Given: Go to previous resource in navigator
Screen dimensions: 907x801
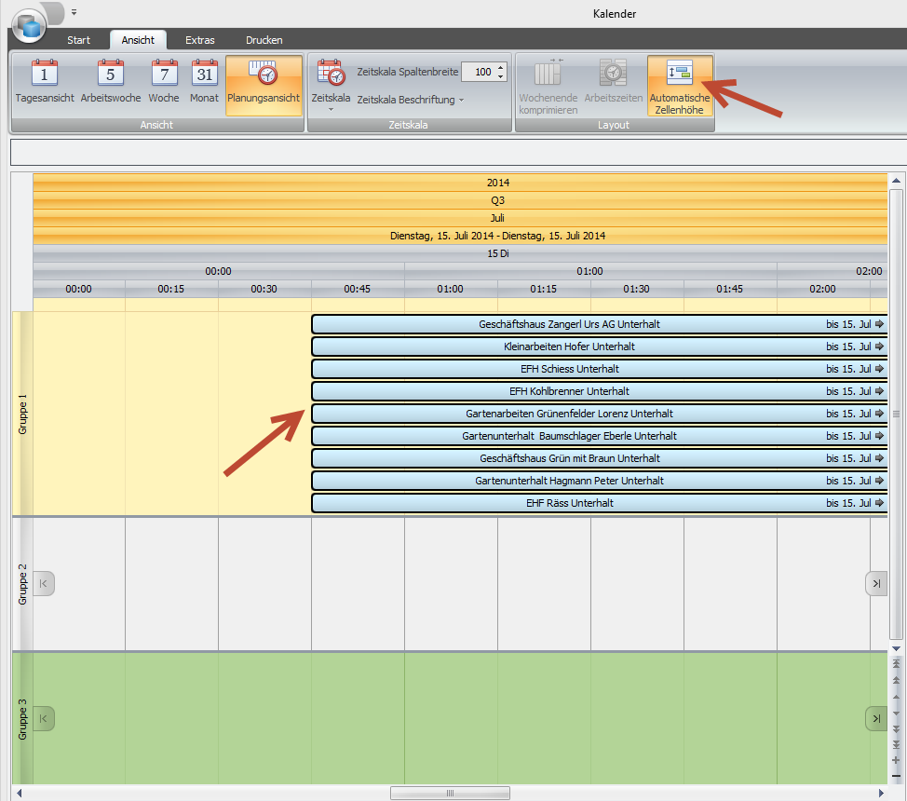Looking at the screenshot, I should pyautogui.click(x=896, y=697).
